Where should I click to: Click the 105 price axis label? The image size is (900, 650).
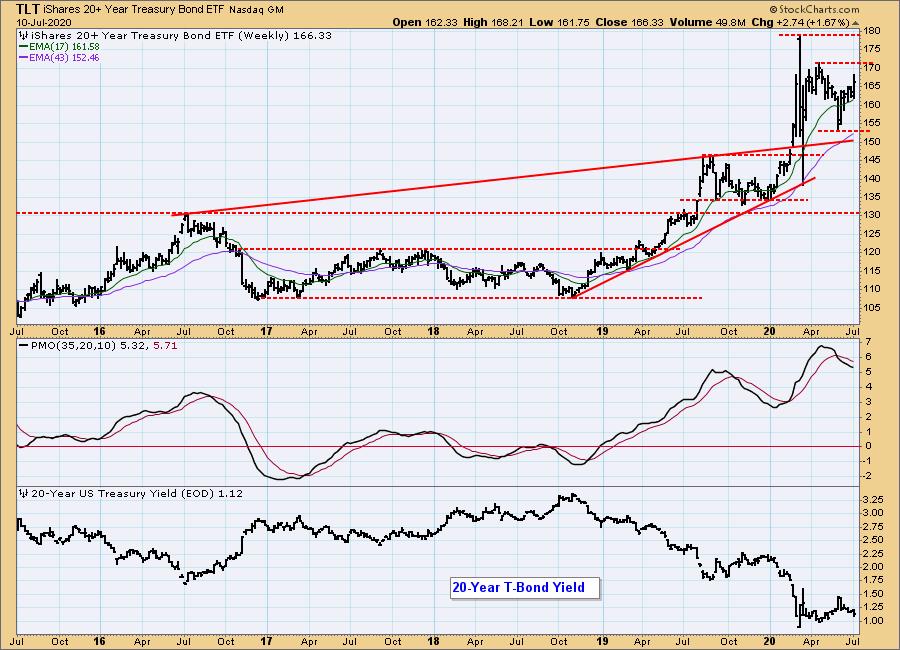pos(873,307)
